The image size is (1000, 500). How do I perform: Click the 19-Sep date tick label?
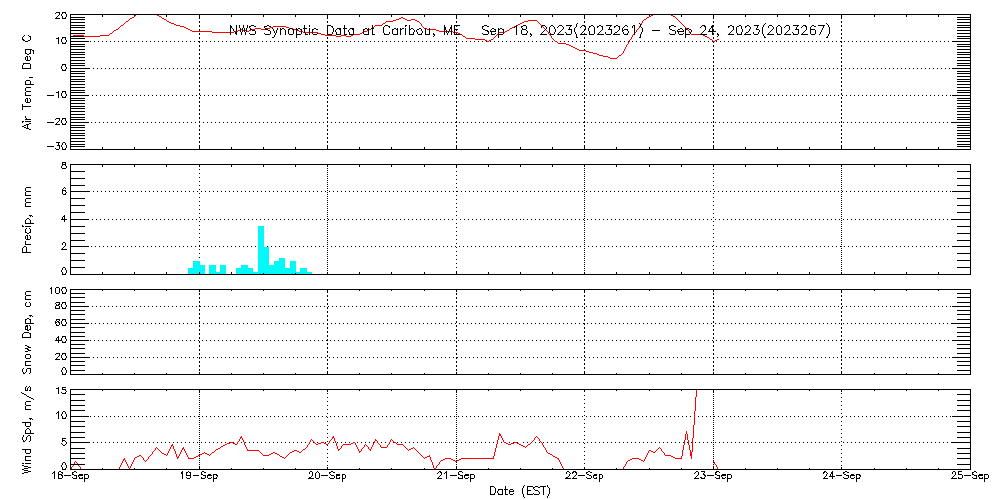199,476
